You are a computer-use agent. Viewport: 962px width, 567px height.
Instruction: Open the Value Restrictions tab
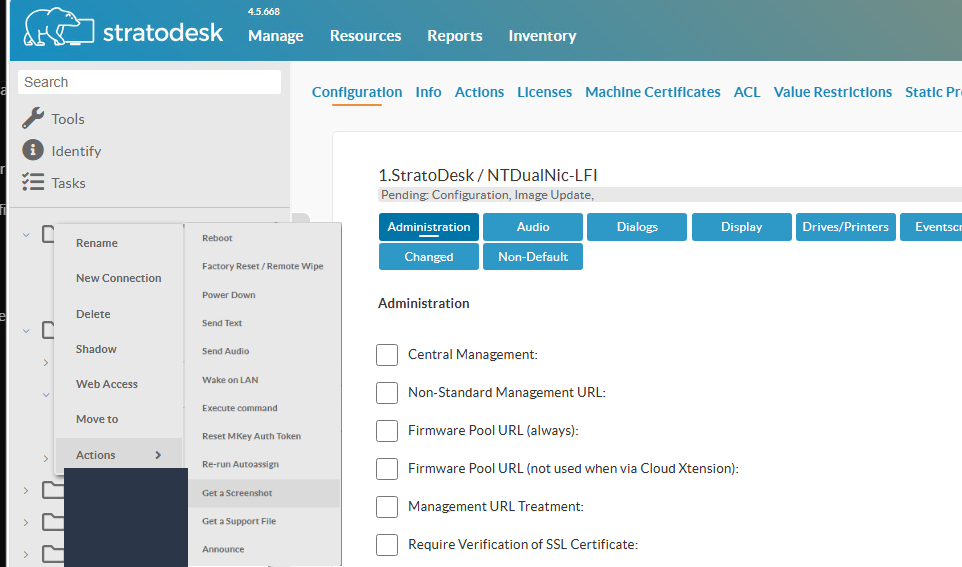coord(833,92)
